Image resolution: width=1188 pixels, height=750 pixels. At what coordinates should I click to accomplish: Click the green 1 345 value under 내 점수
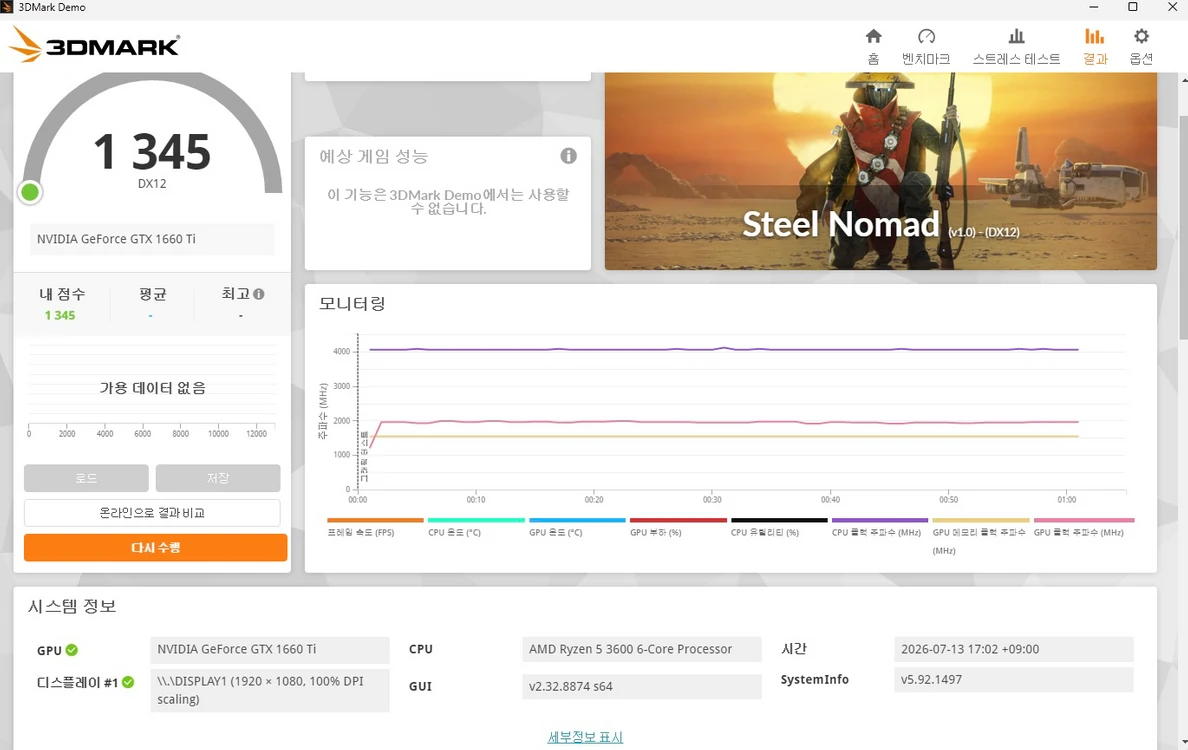(x=60, y=315)
